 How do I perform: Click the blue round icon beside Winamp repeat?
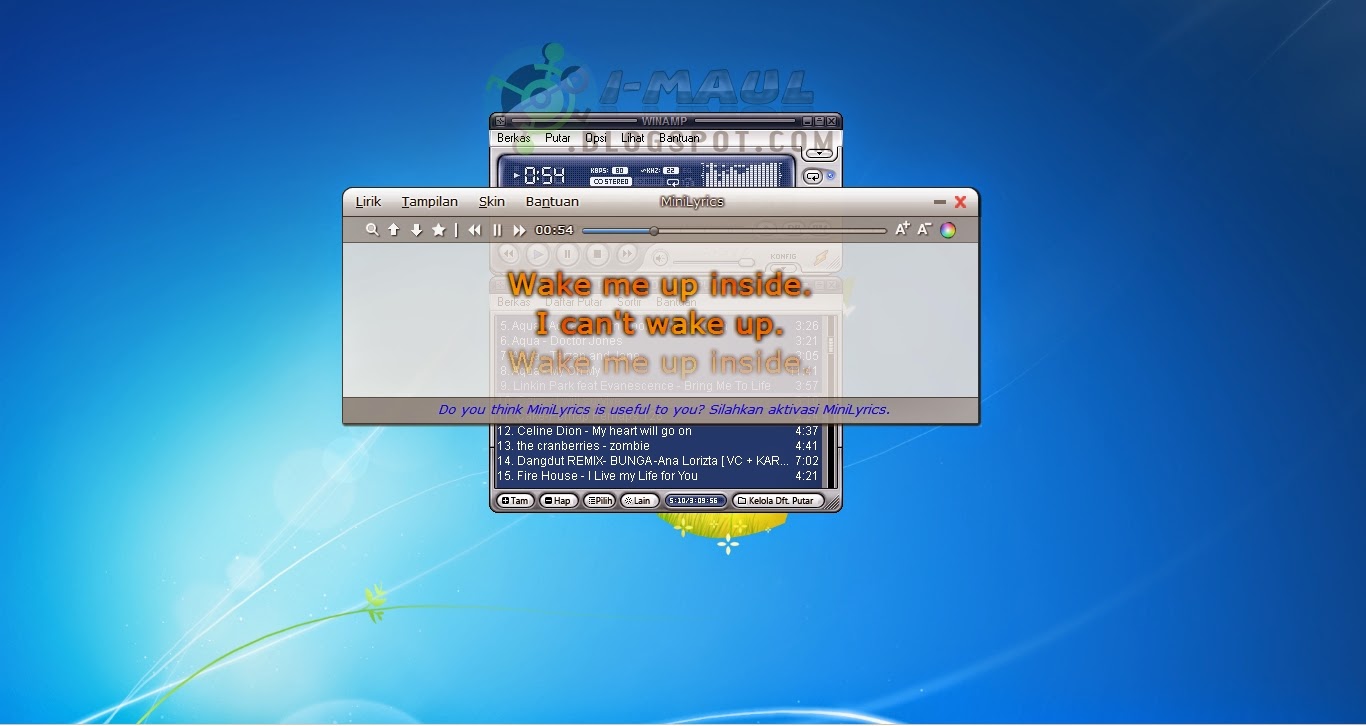(830, 176)
